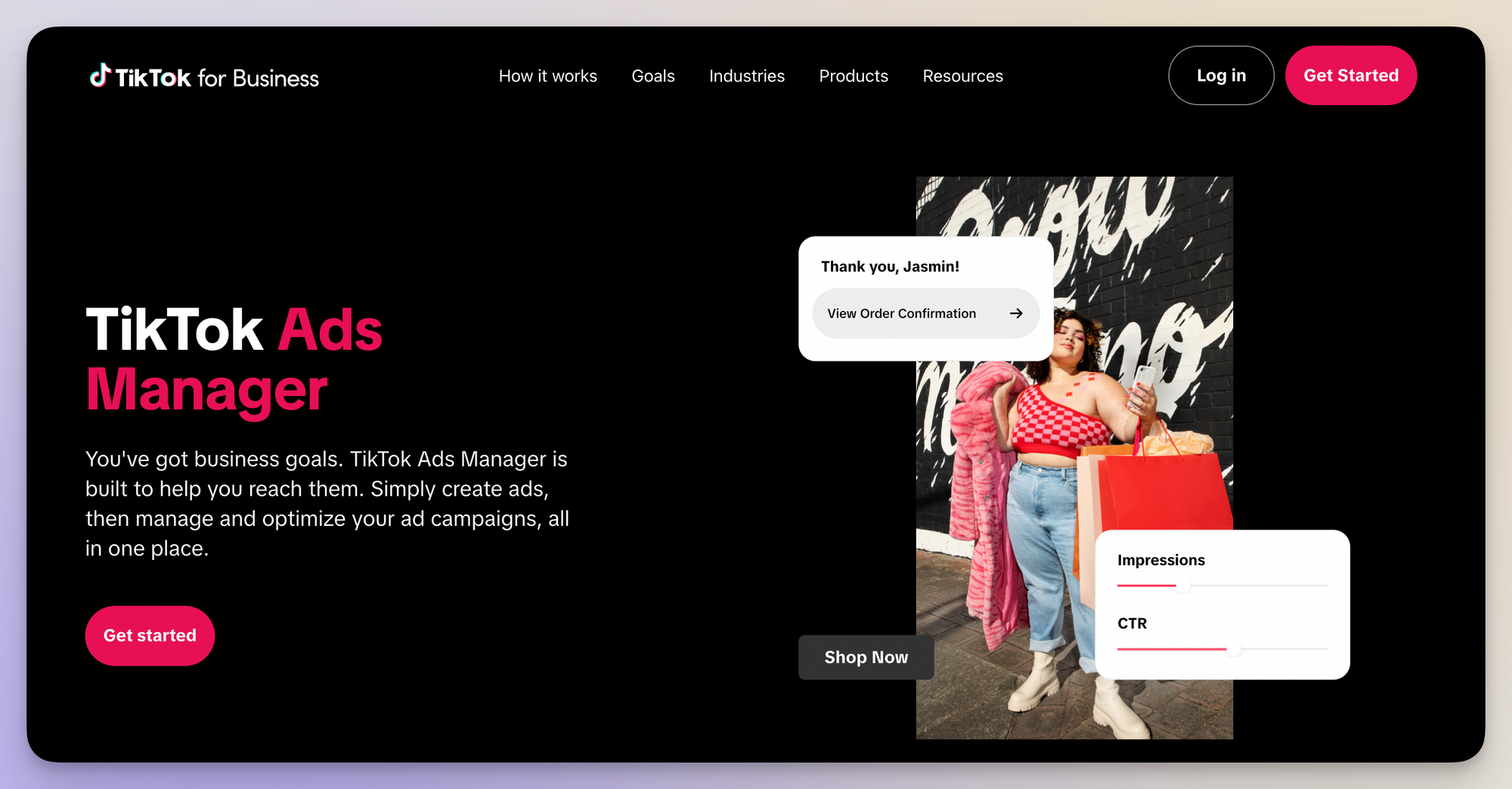Click the Impressions label
This screenshot has width=1512, height=789.
(x=1161, y=560)
